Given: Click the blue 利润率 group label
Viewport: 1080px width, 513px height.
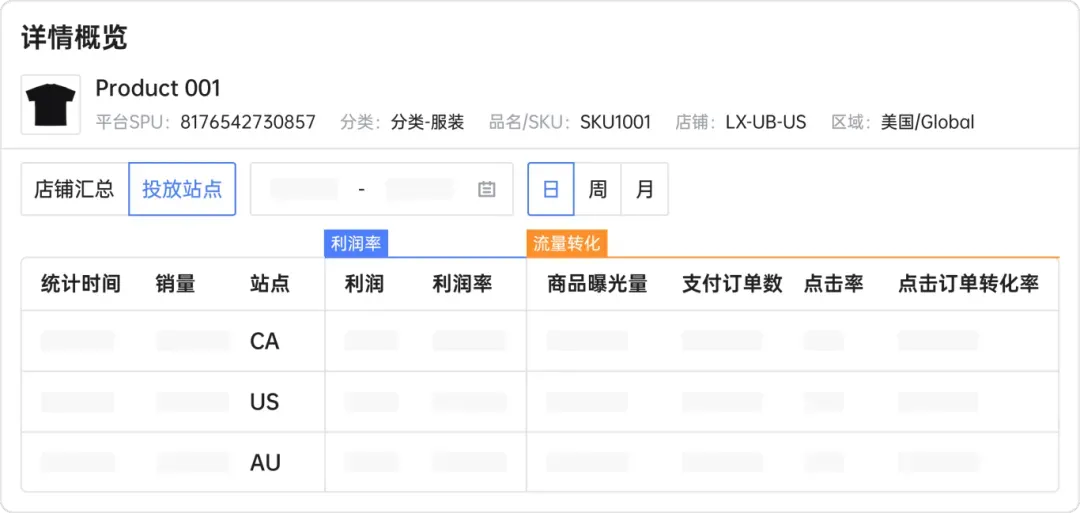Looking at the screenshot, I should 356,244.
